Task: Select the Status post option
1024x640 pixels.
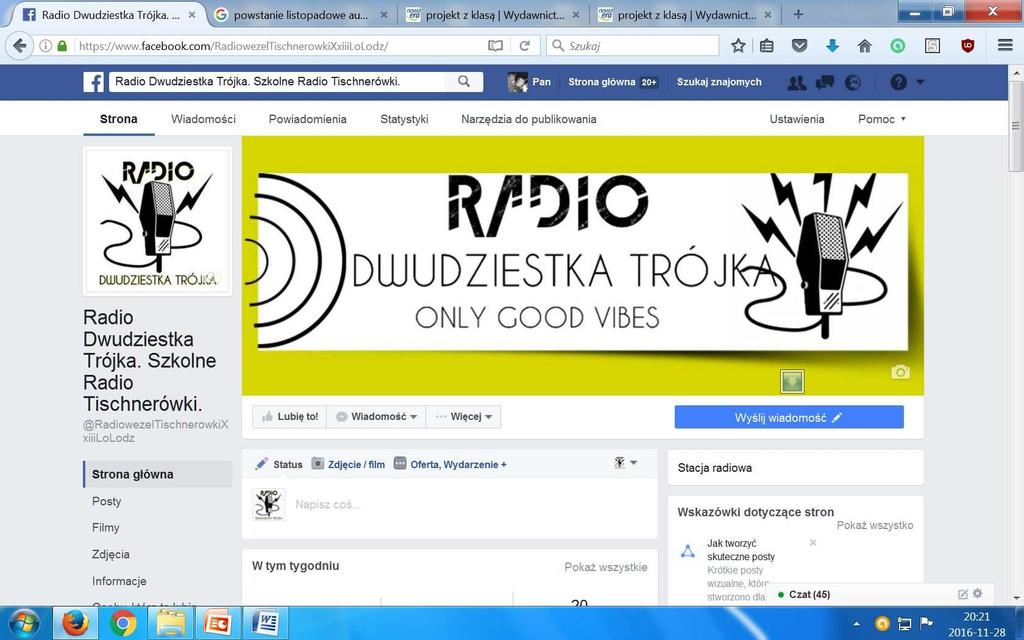Action: 280,464
